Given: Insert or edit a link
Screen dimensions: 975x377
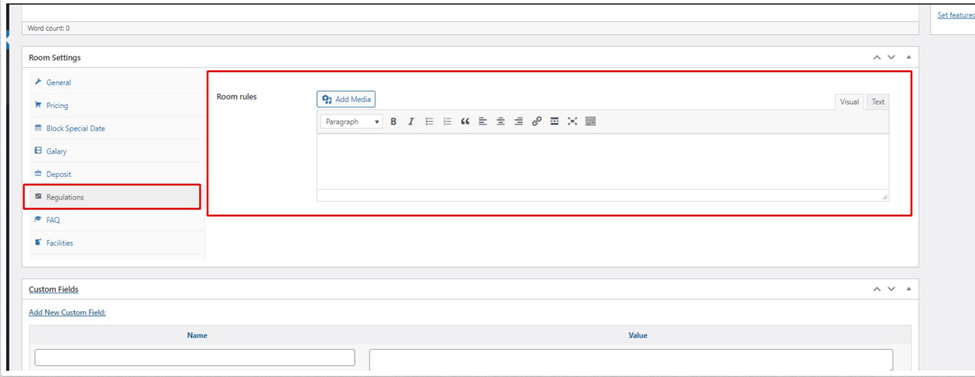Looking at the screenshot, I should [537, 122].
